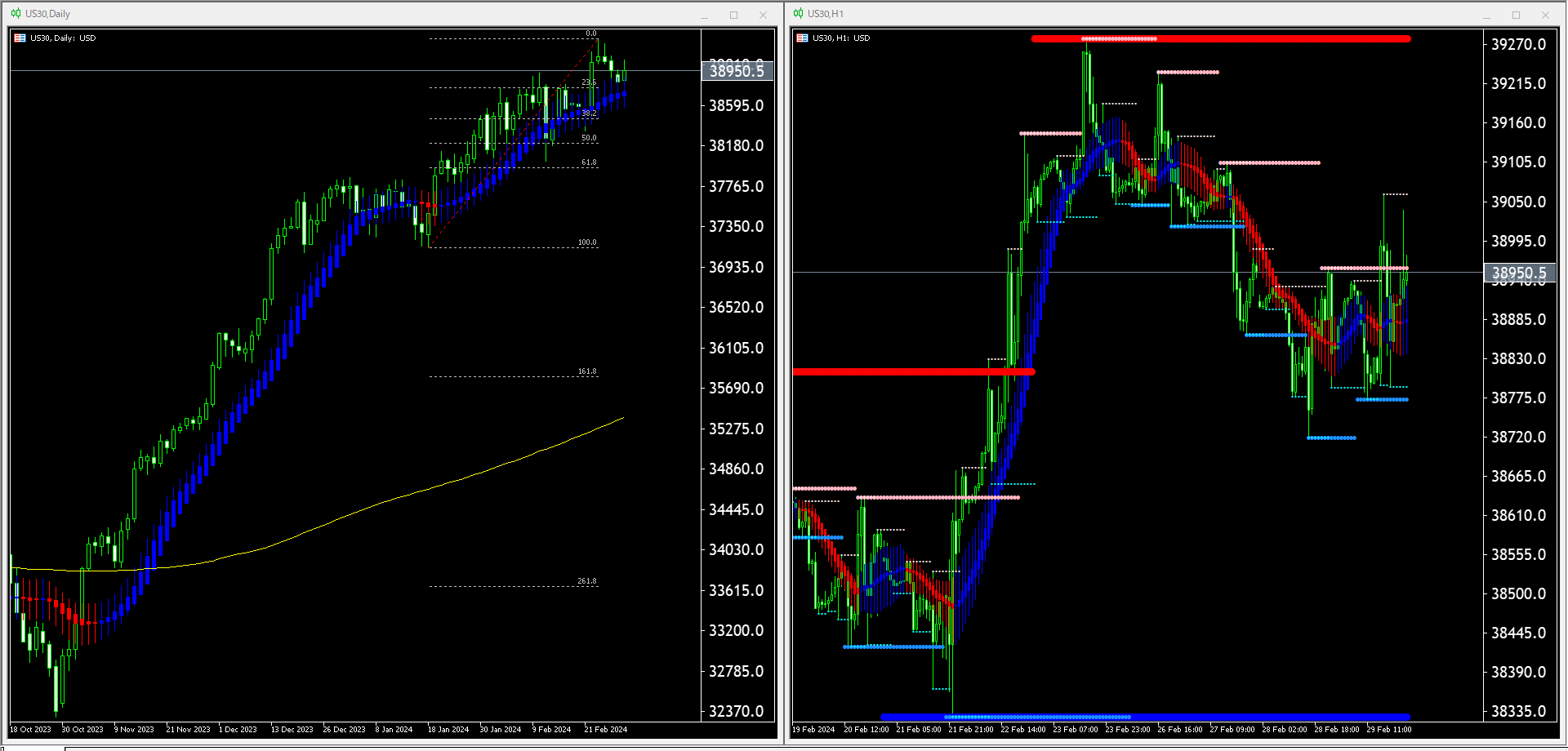This screenshot has width=1568, height=751.
Task: Click the 38950.5 current price tag on the H1 chart
Action: point(1519,273)
